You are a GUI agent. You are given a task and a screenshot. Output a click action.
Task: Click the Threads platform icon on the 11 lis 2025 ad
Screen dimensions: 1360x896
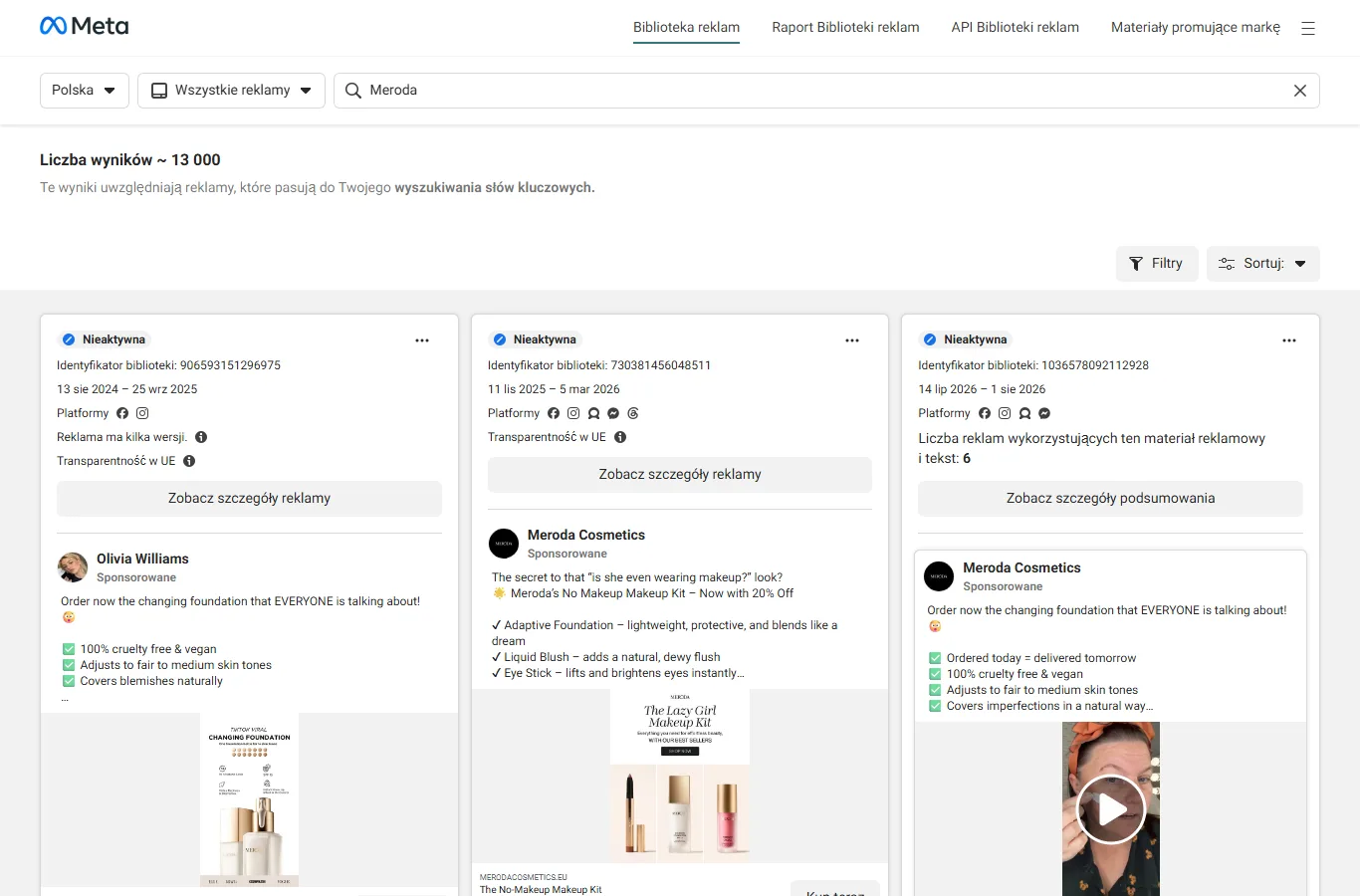click(633, 413)
